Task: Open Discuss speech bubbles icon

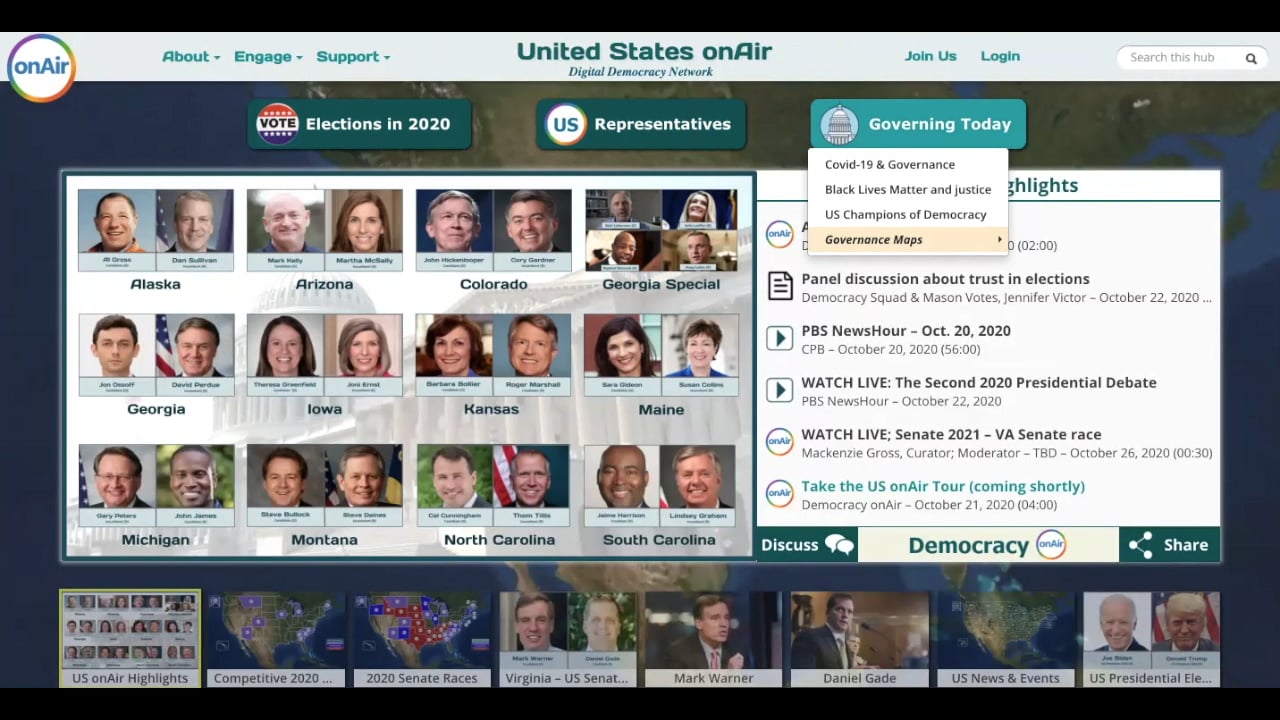Action: pos(839,545)
